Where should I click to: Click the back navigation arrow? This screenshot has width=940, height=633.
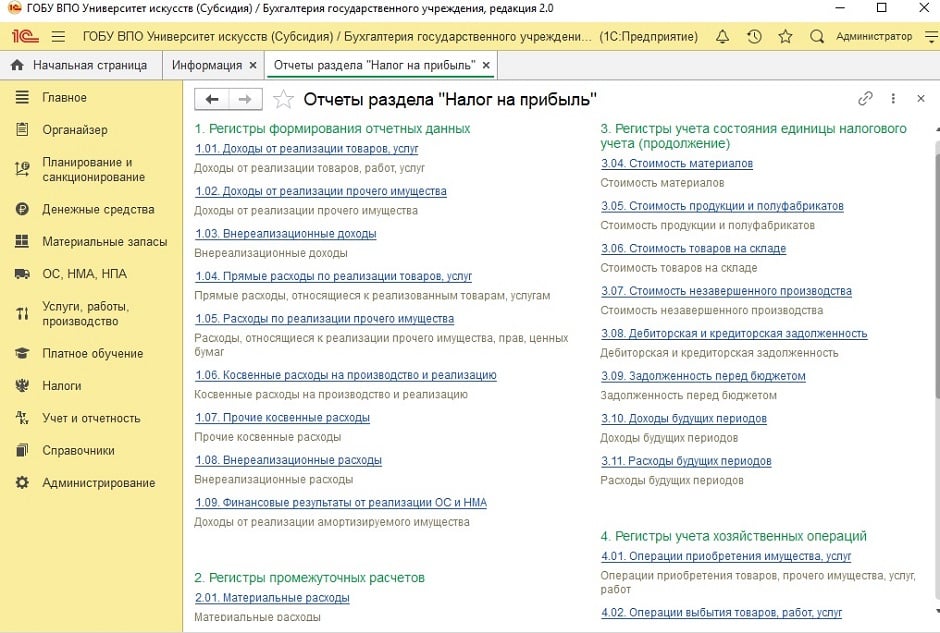point(211,99)
